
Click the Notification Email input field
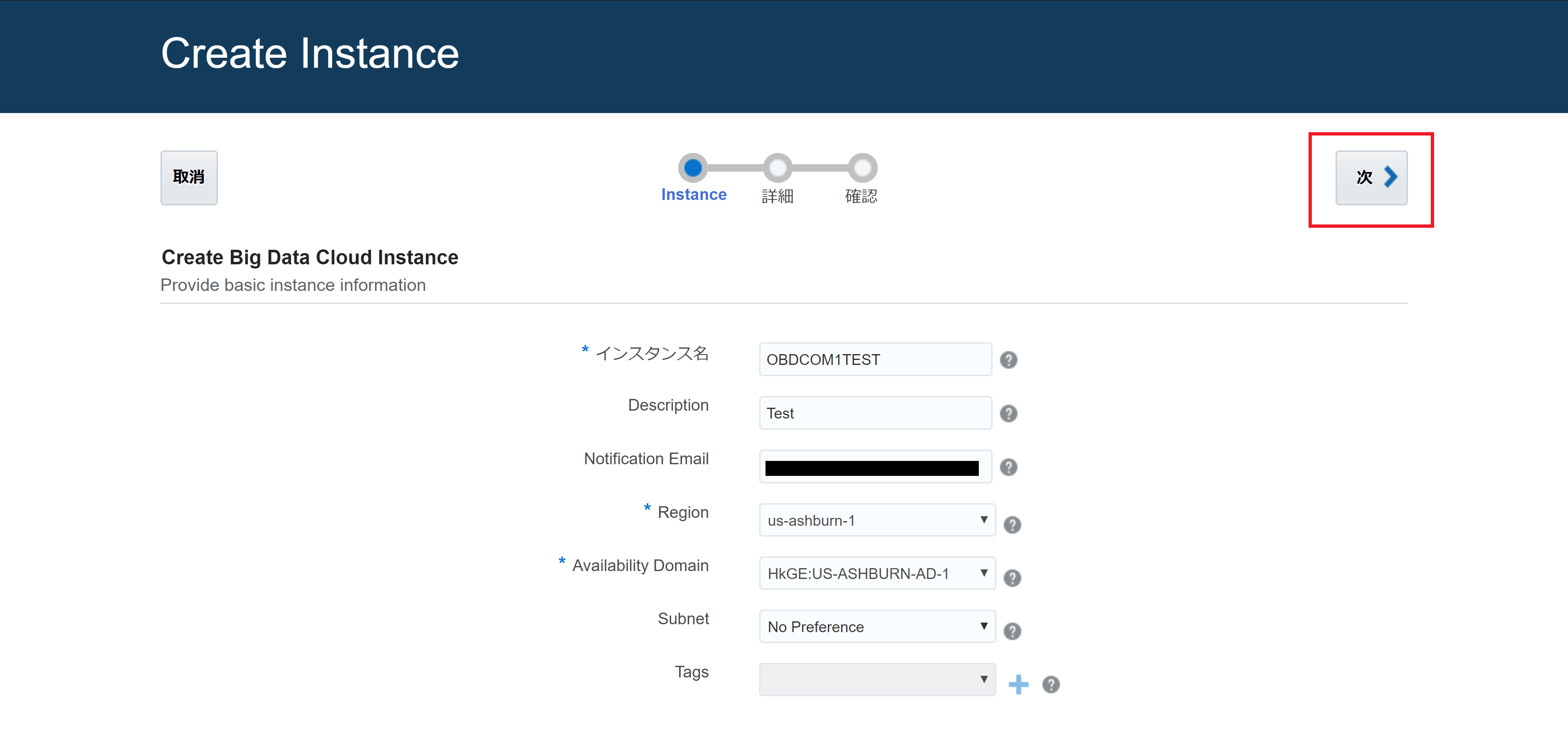875,467
